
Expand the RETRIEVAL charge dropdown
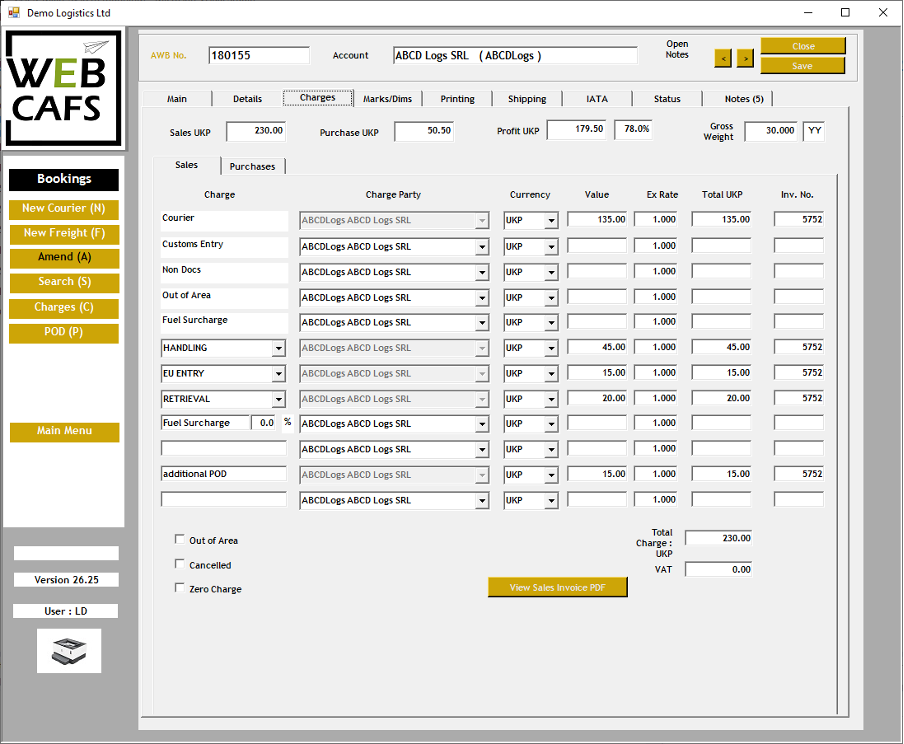(x=277, y=399)
